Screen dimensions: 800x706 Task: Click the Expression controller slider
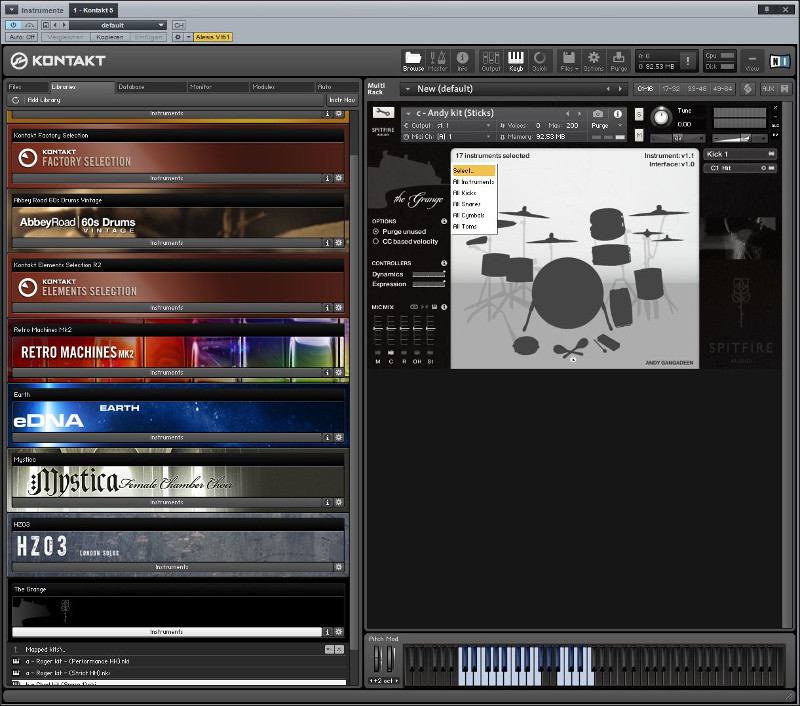point(429,284)
